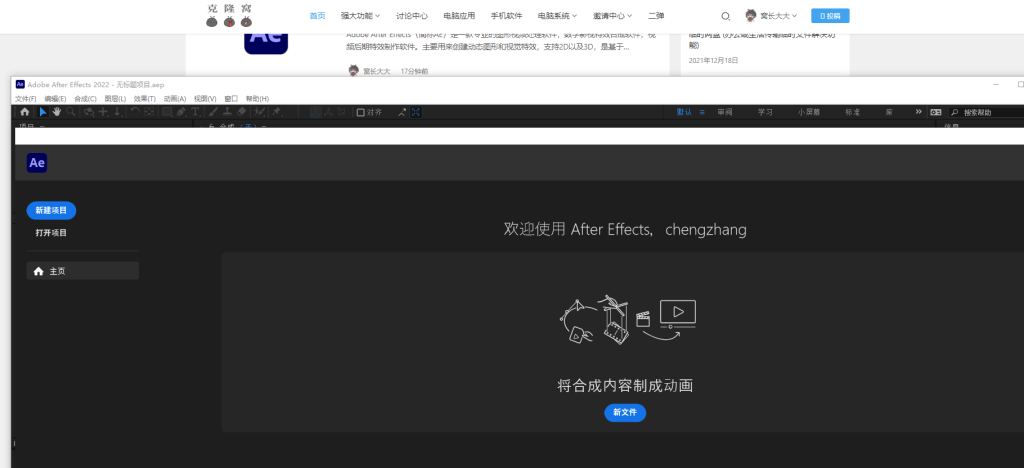Select the Clone Stamp tool

227,112
